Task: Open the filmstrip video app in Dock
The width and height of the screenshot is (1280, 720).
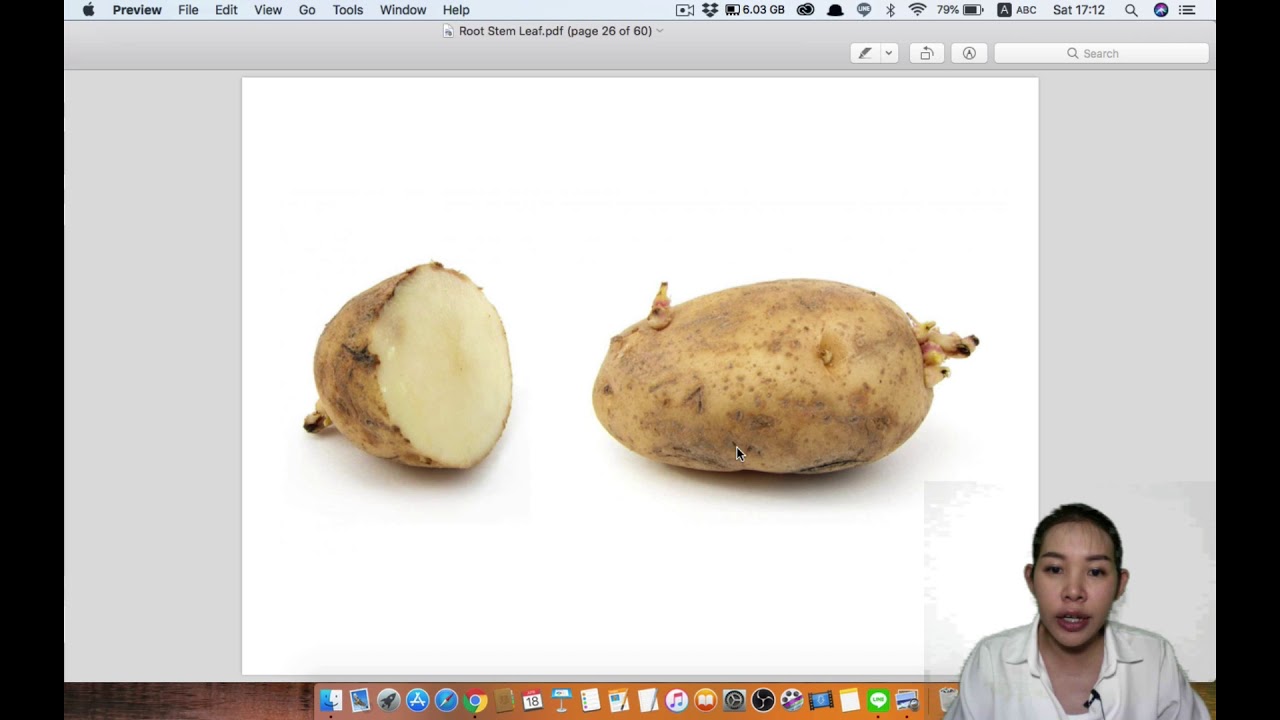Action: pos(821,701)
